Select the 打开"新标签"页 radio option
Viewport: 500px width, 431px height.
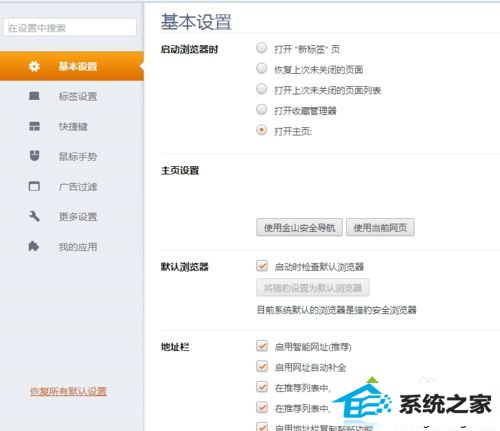click(x=262, y=48)
